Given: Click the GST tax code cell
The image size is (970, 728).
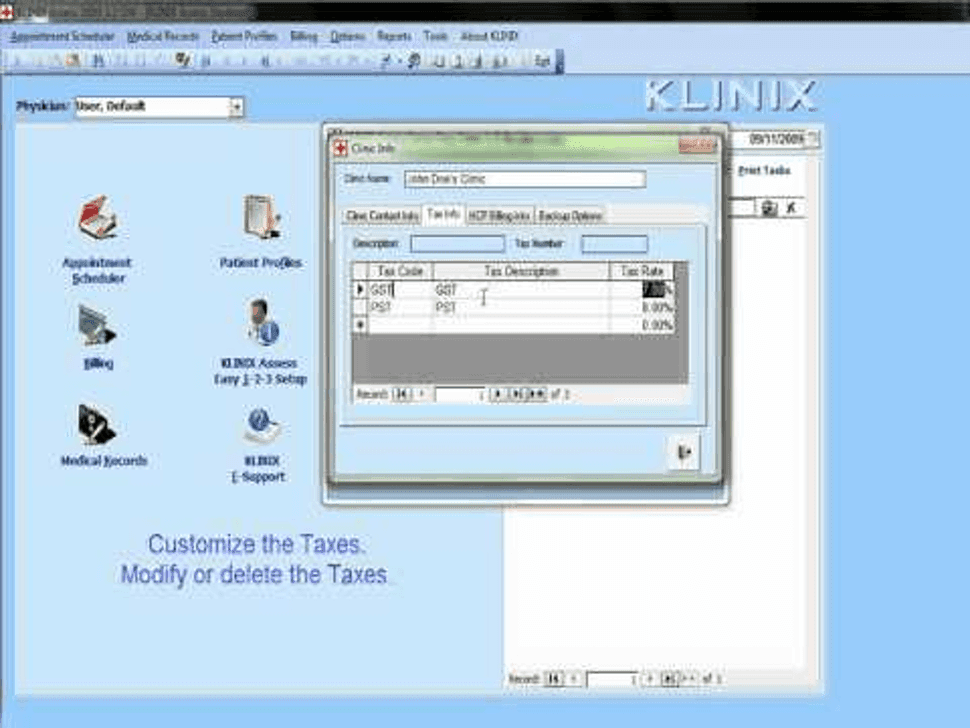Looking at the screenshot, I should click(x=400, y=289).
